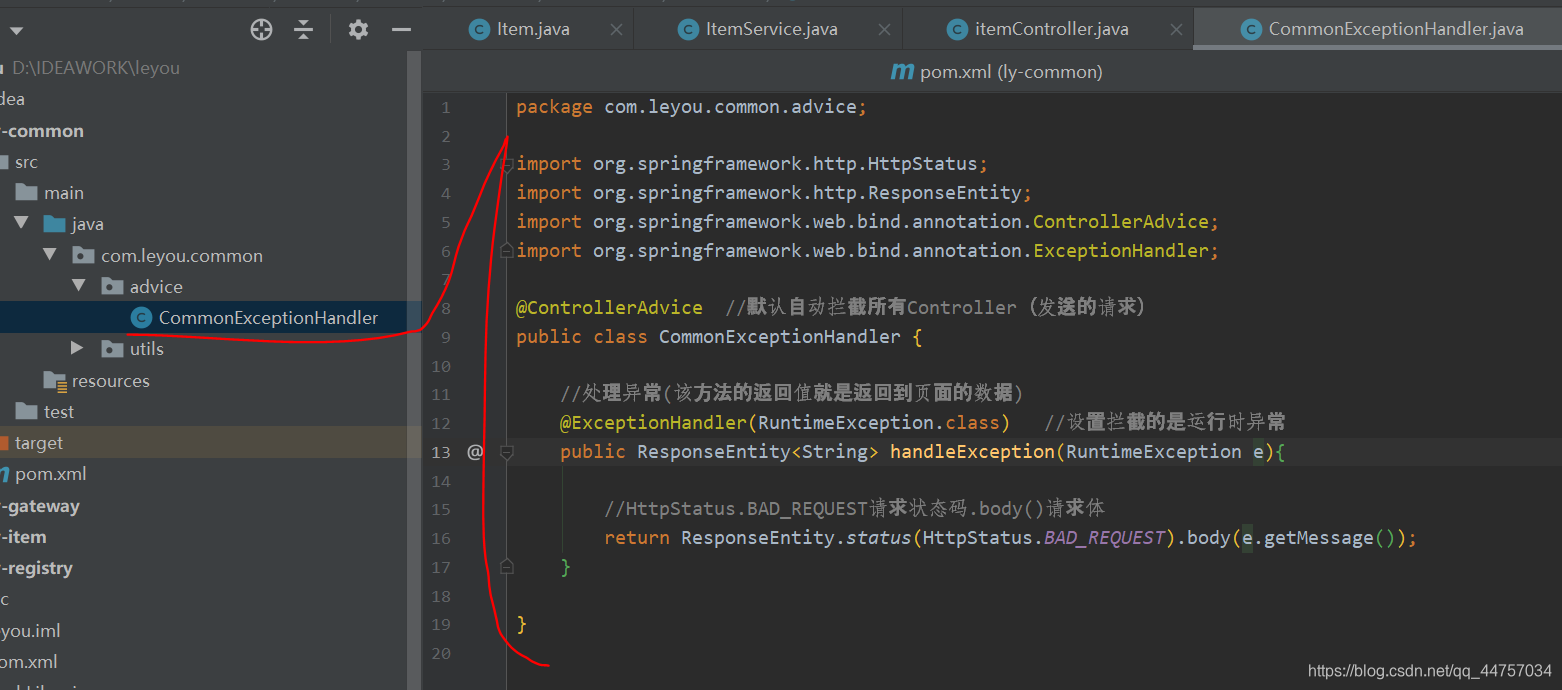Viewport: 1562px width, 690px height.
Task: Click the resources folder icon
Action: [x=55, y=380]
